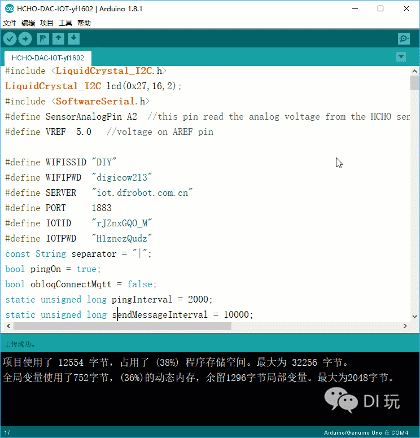Click the Verify checkmark toolbar icon
Image resolution: width=420 pixels, height=438 pixels.
(x=10, y=39)
